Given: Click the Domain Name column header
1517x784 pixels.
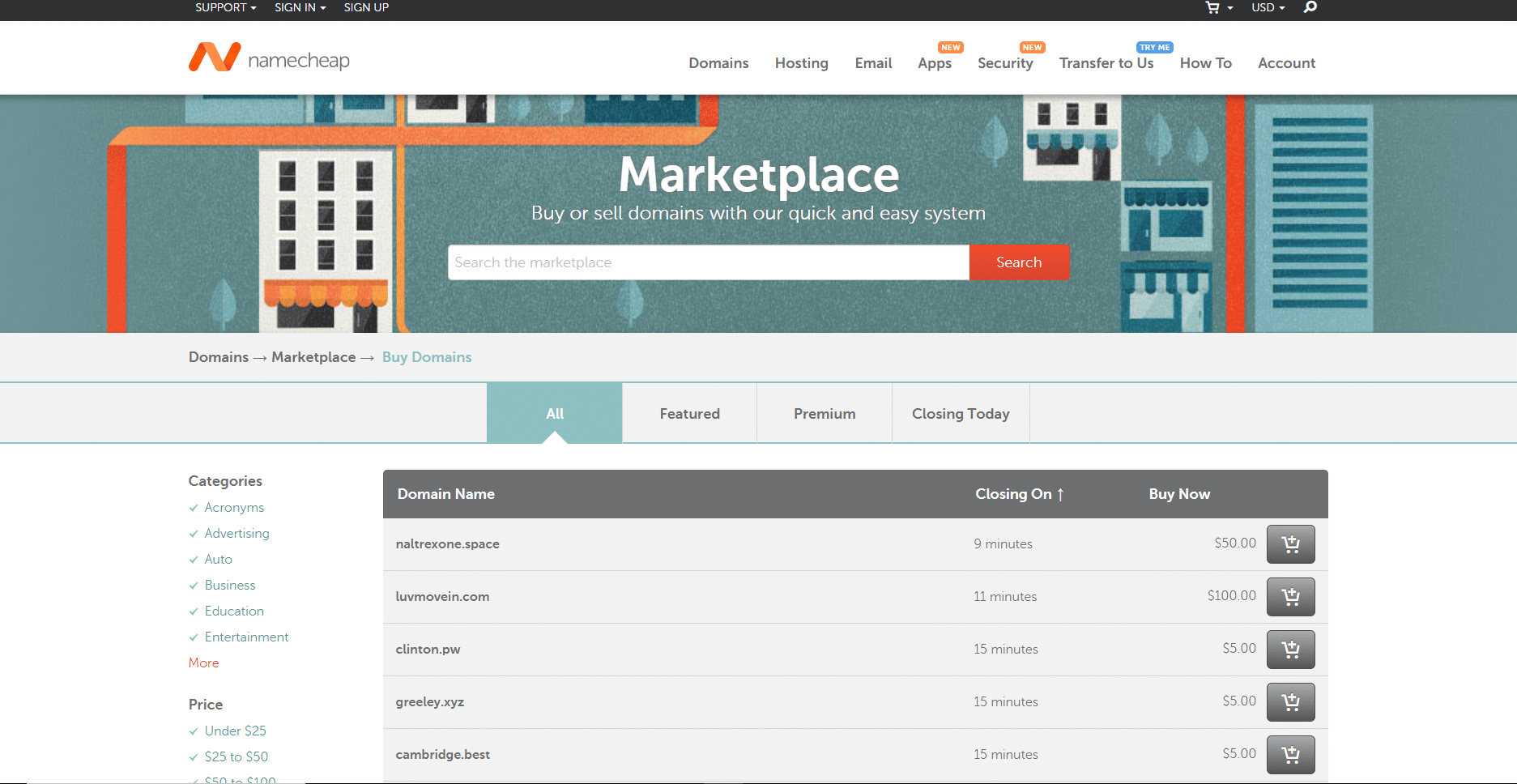Looking at the screenshot, I should 446,494.
